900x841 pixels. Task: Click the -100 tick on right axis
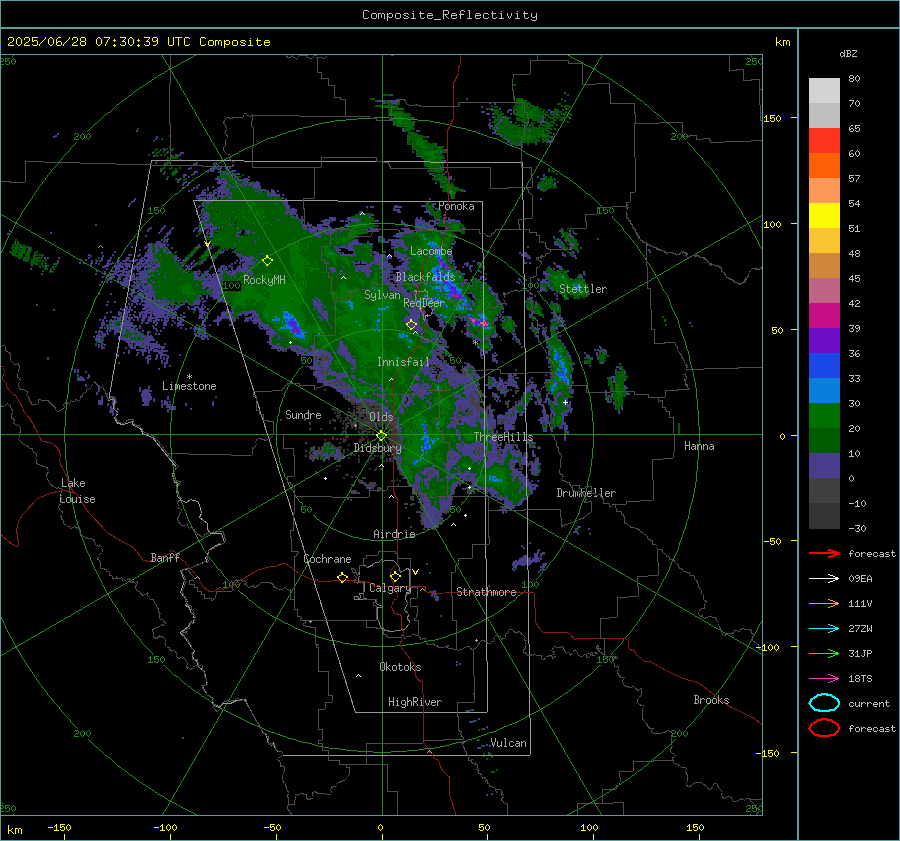pos(769,647)
